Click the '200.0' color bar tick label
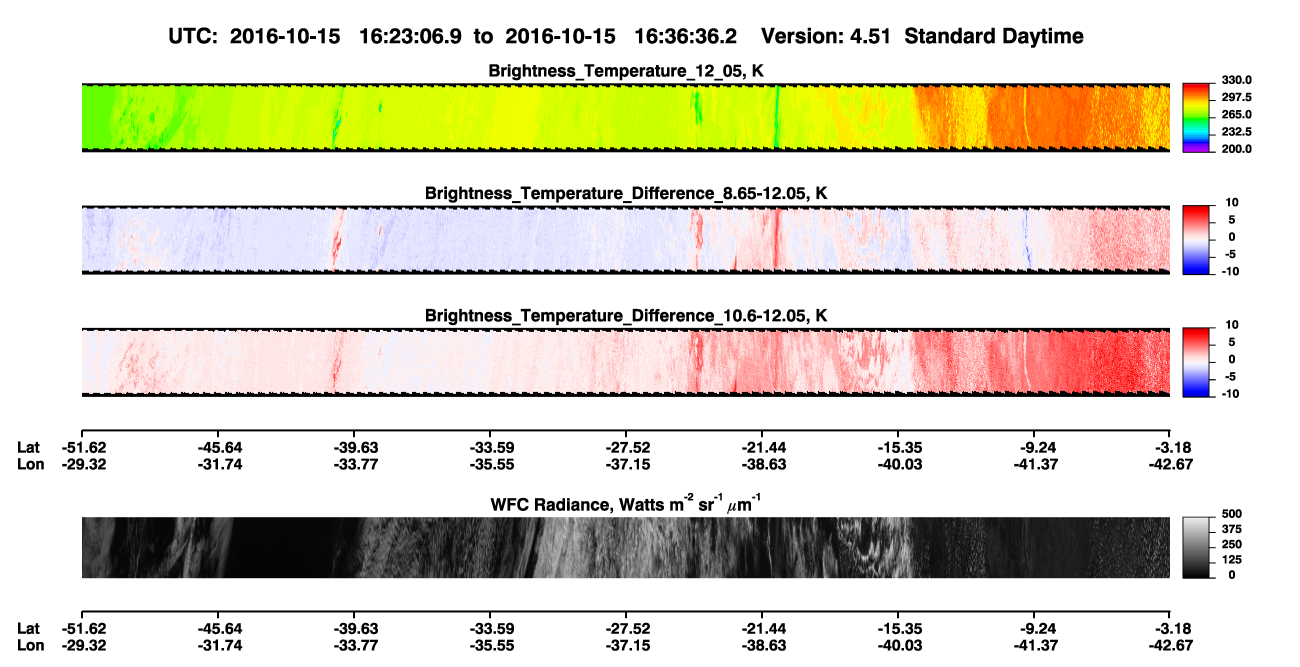Viewport: 1300px width, 667px height. pos(1236,149)
